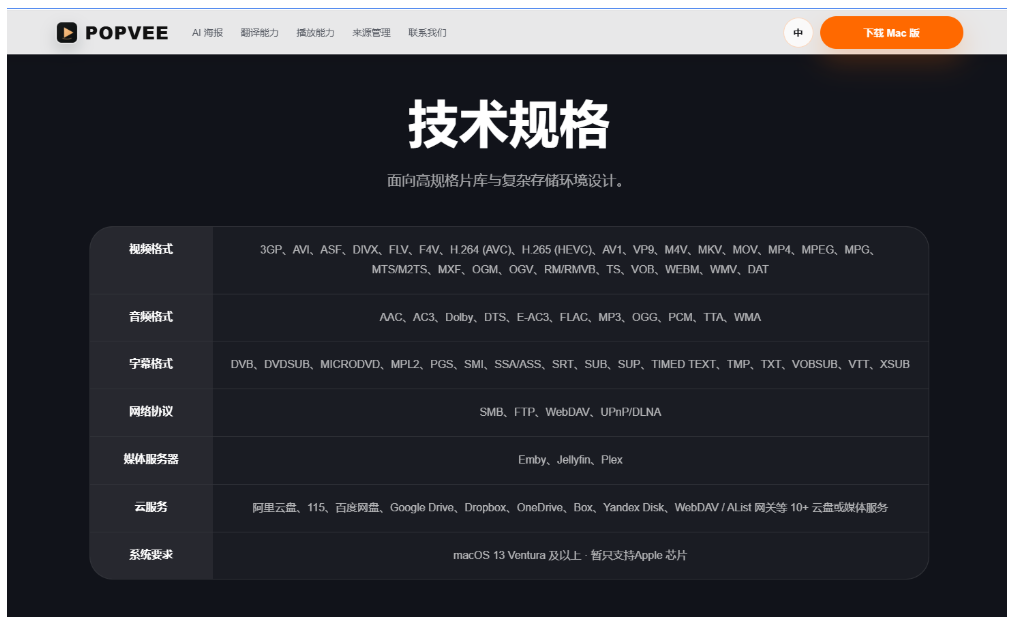Click the POPVEE brand name text
The height and width of the screenshot is (628, 1013).
[x=127, y=33]
